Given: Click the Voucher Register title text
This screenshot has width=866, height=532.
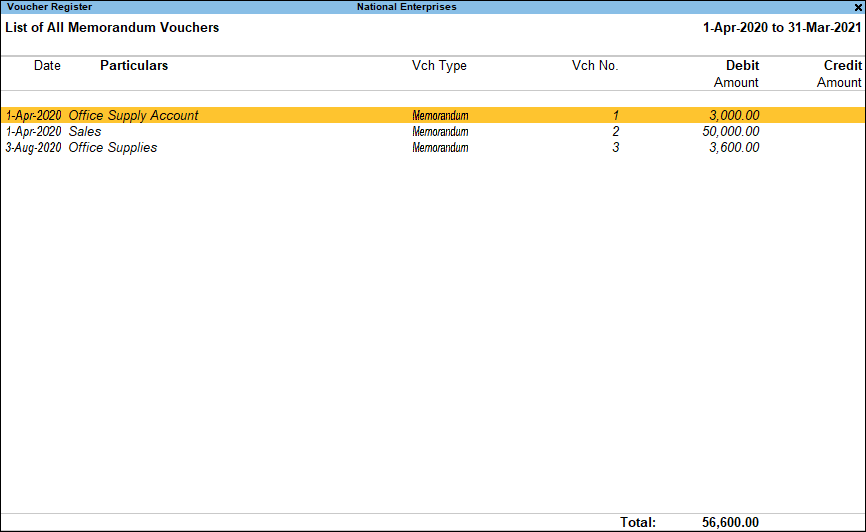Looking at the screenshot, I should [49, 7].
